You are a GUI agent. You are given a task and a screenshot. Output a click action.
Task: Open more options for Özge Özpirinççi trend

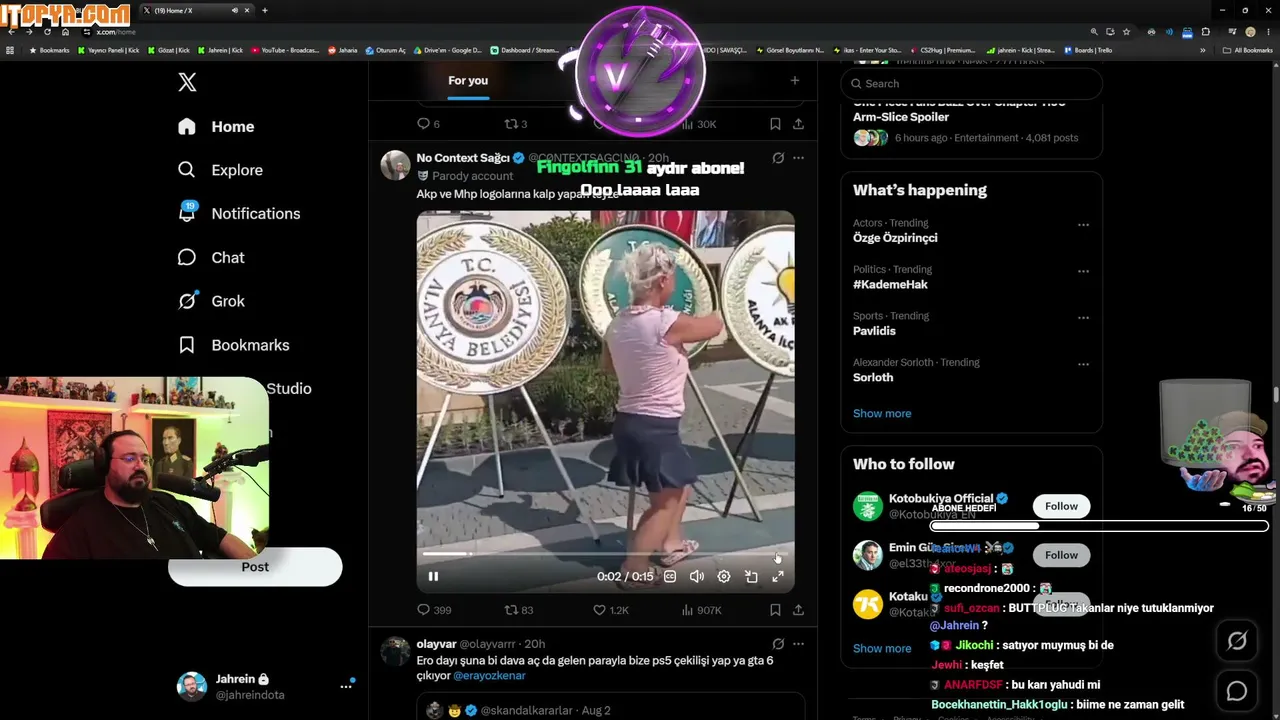click(1083, 225)
